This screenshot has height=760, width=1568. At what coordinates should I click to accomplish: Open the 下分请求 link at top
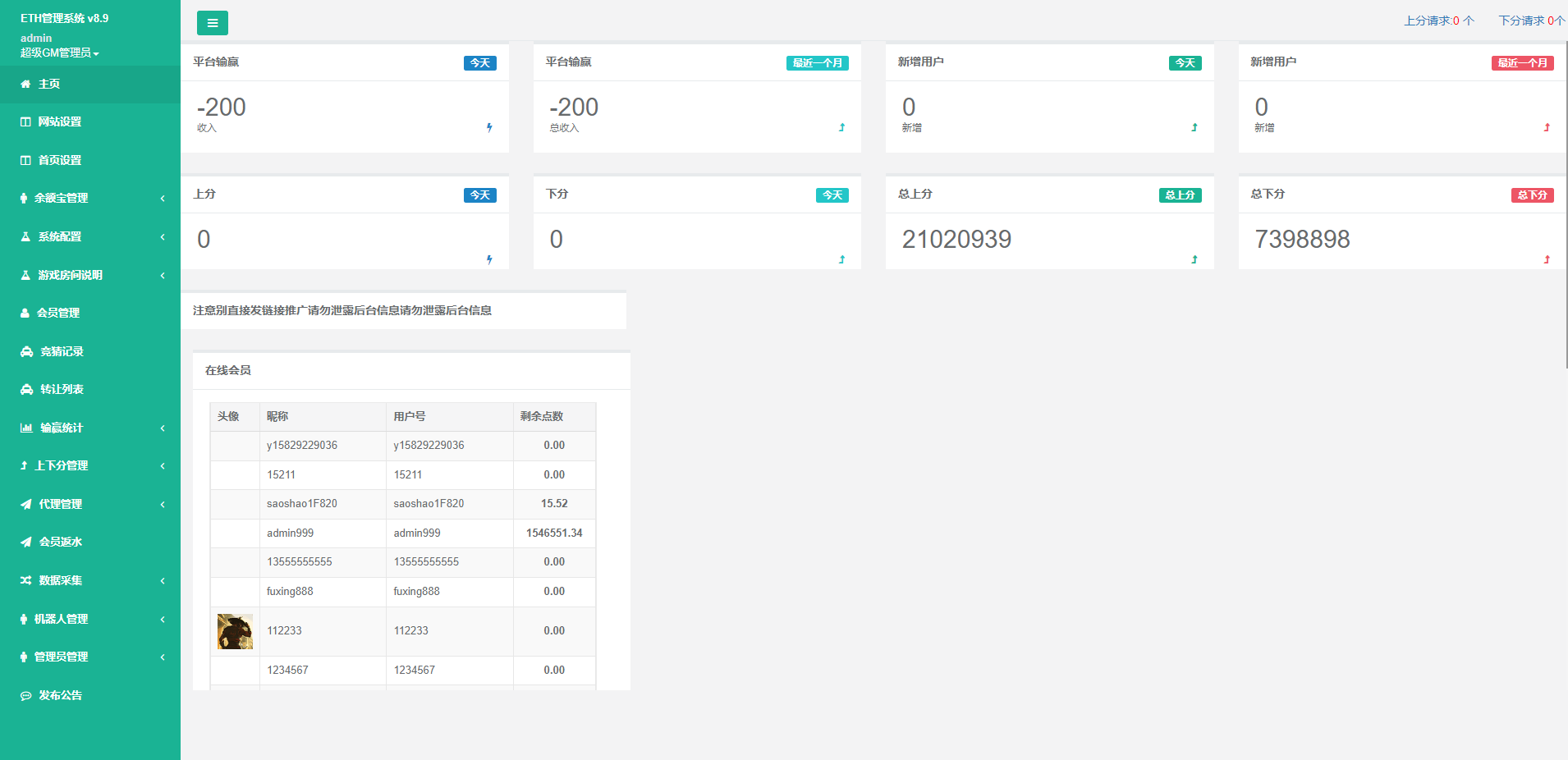tap(1530, 21)
